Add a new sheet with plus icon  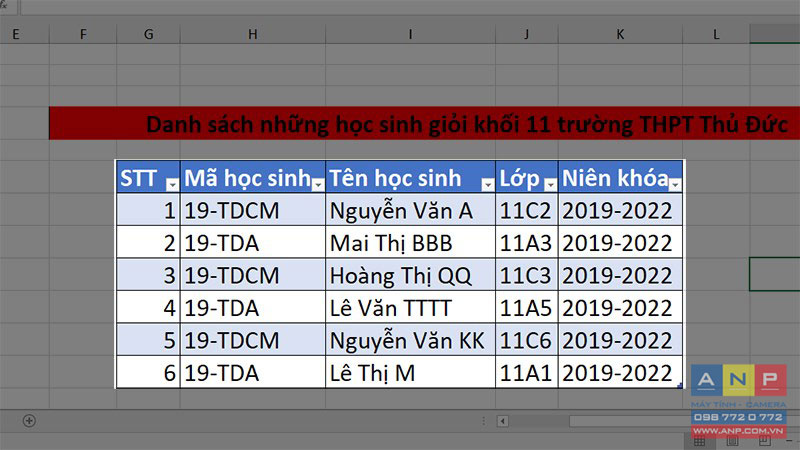(x=29, y=421)
